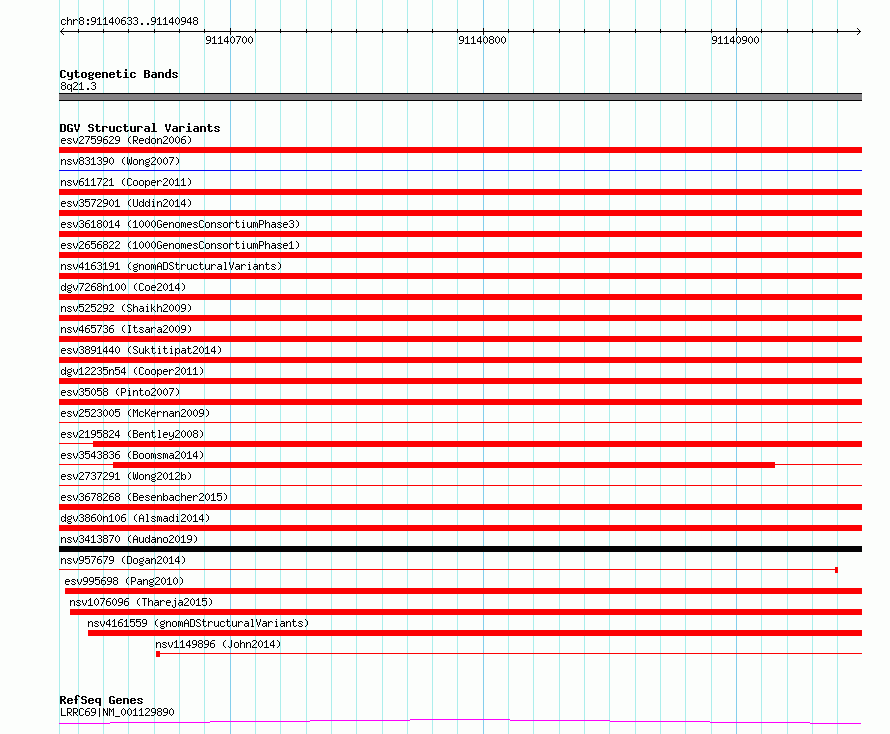
Task: Open variant esv2759629 (Redon2006)
Action: click(126, 140)
